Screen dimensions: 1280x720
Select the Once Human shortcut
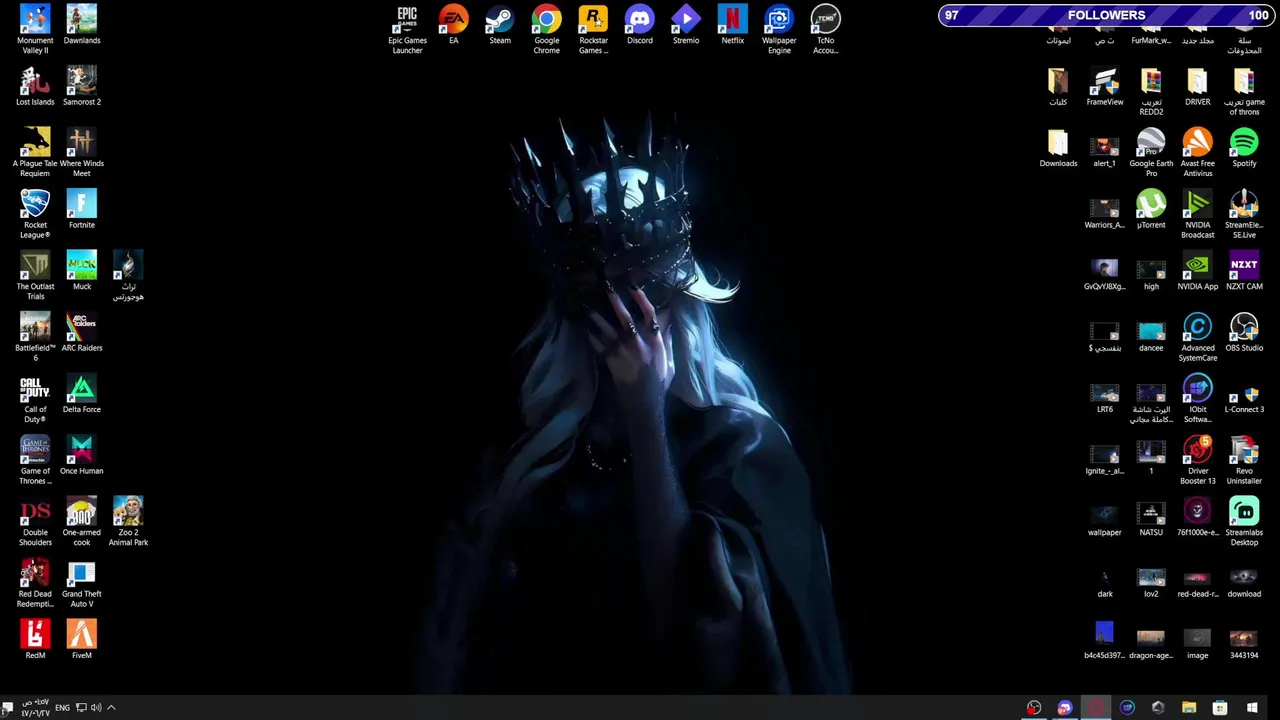coord(82,455)
